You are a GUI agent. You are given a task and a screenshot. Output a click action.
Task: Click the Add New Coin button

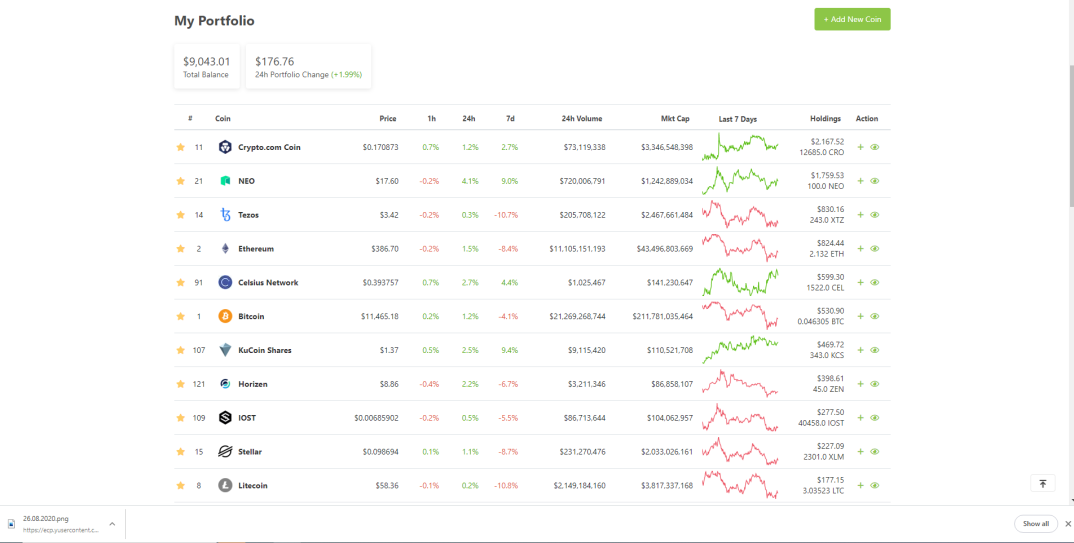852,19
